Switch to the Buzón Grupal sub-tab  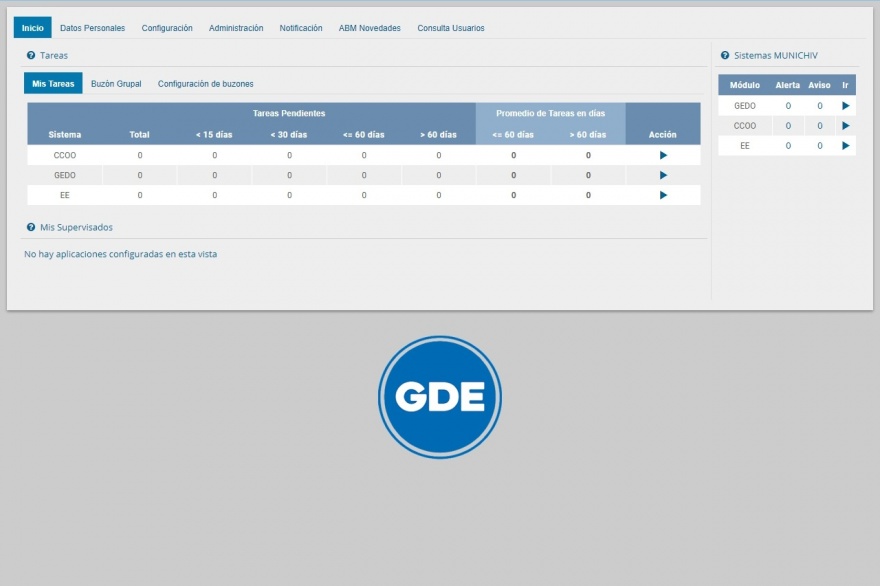pyautogui.click(x=116, y=84)
